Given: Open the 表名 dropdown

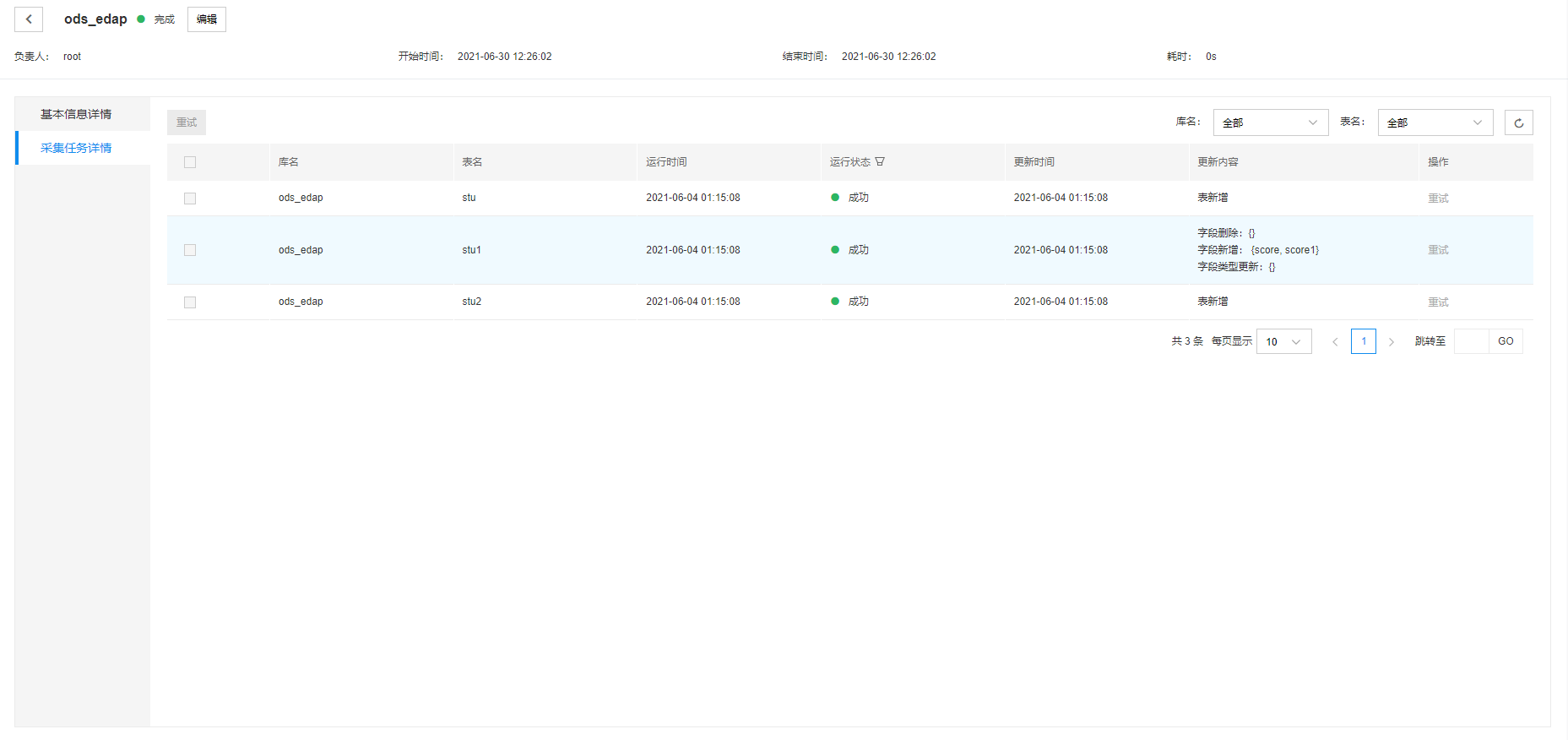Looking at the screenshot, I should tap(1435, 122).
